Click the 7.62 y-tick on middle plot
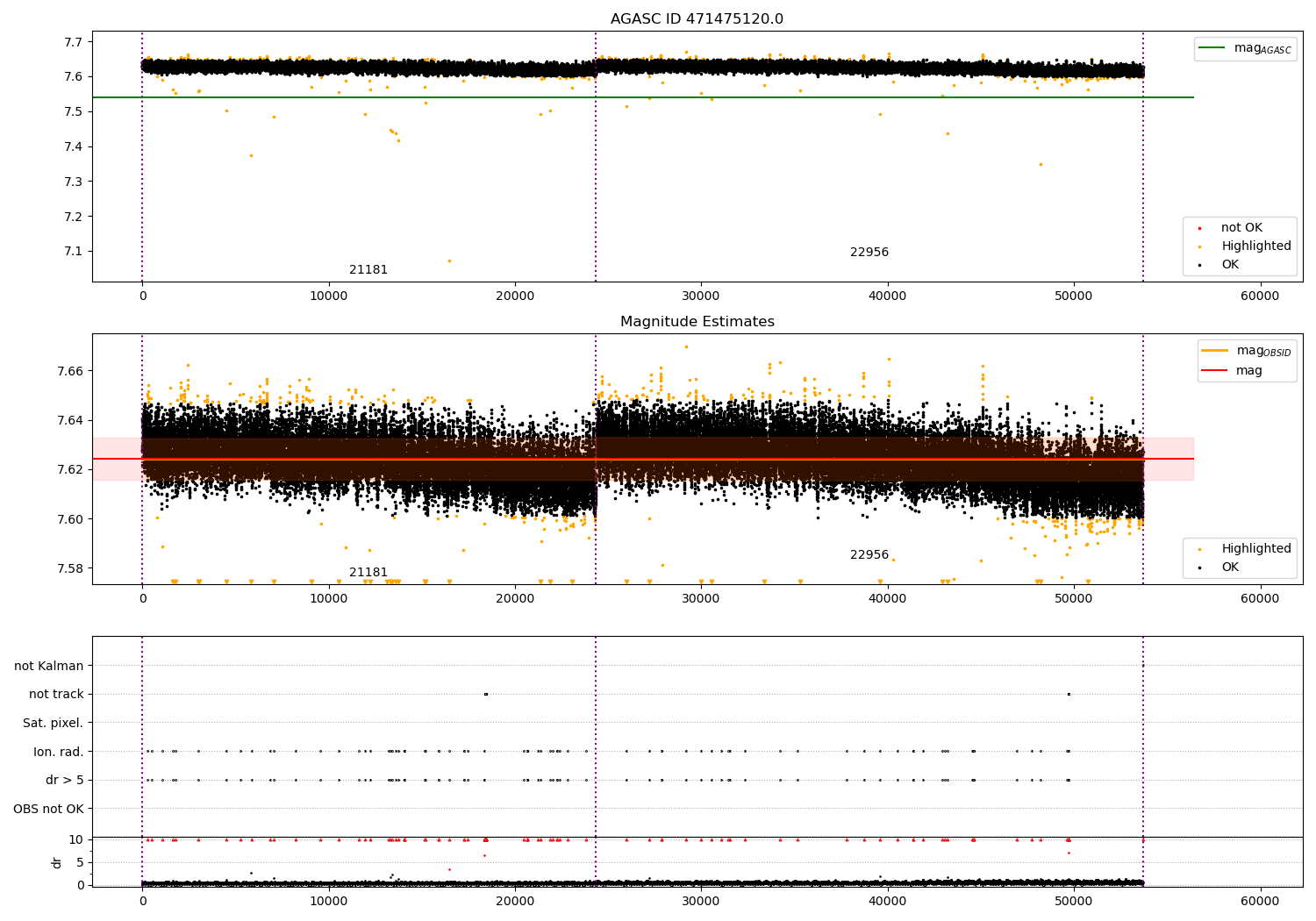The image size is (1316, 921). click(x=70, y=470)
